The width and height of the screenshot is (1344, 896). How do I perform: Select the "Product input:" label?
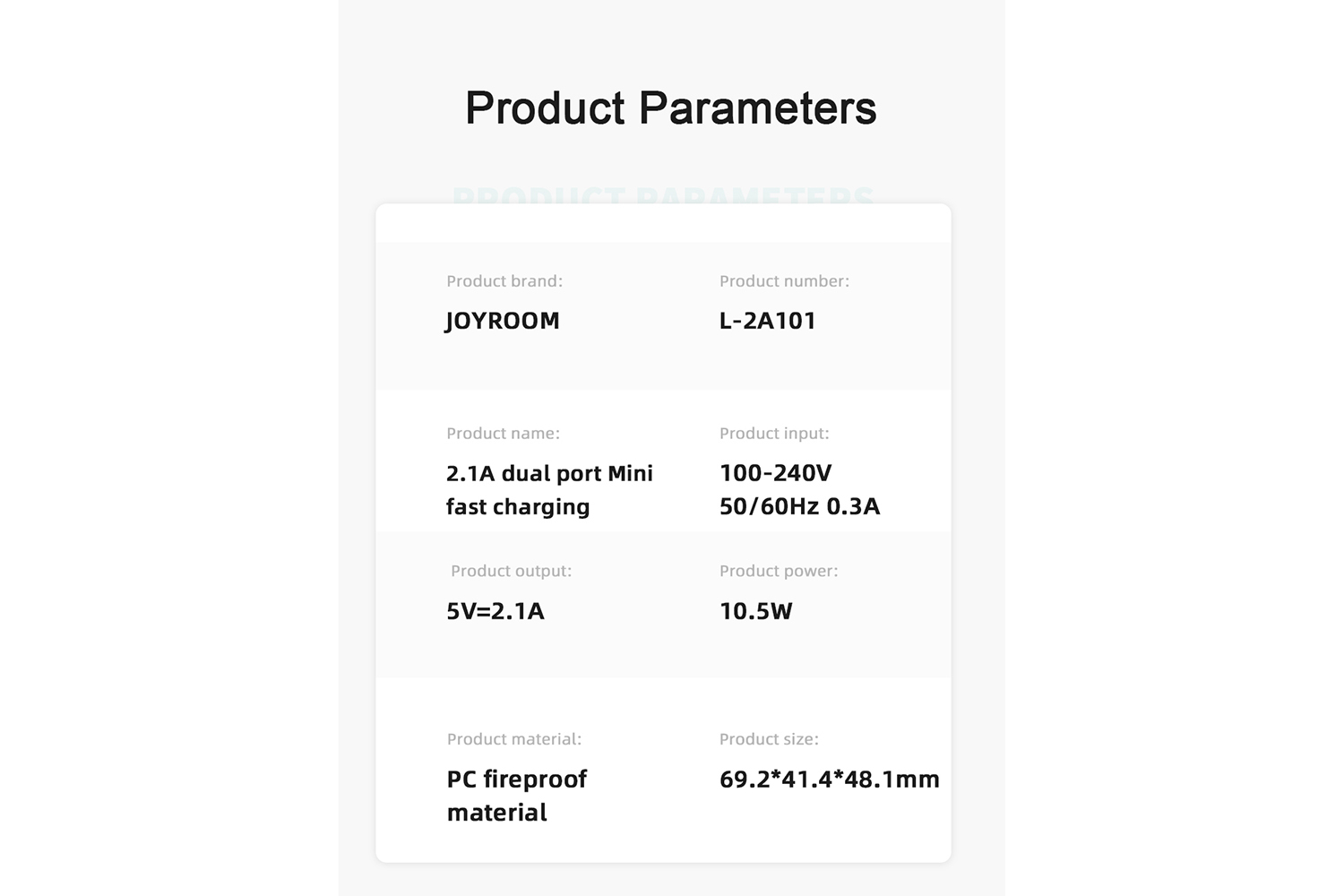tap(774, 434)
